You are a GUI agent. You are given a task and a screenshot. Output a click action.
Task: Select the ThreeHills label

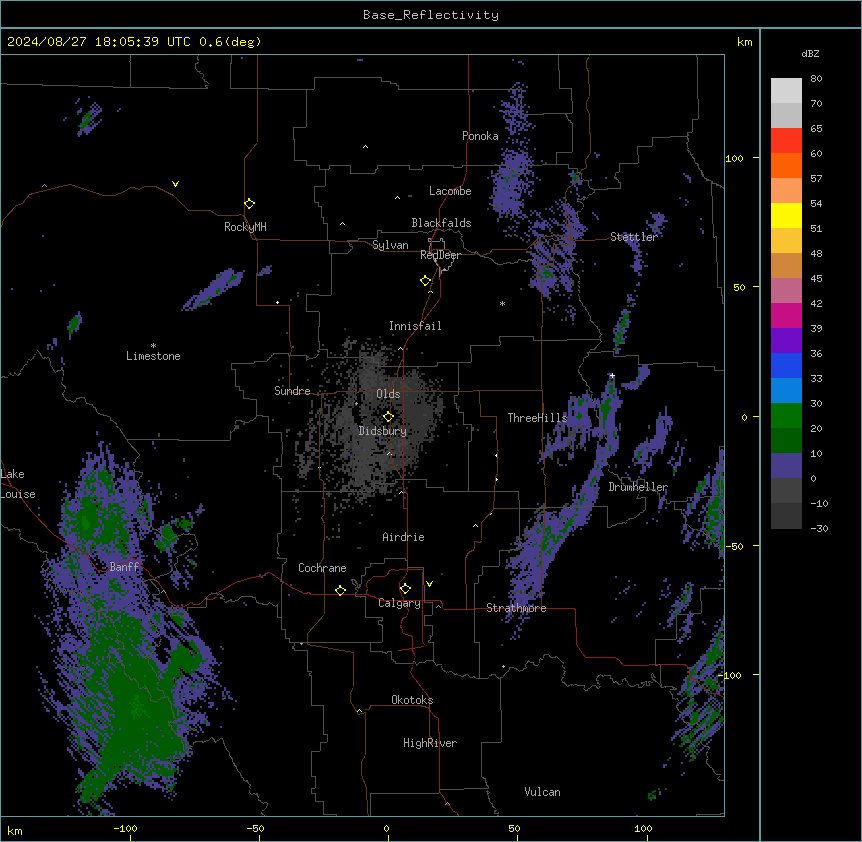click(x=537, y=418)
